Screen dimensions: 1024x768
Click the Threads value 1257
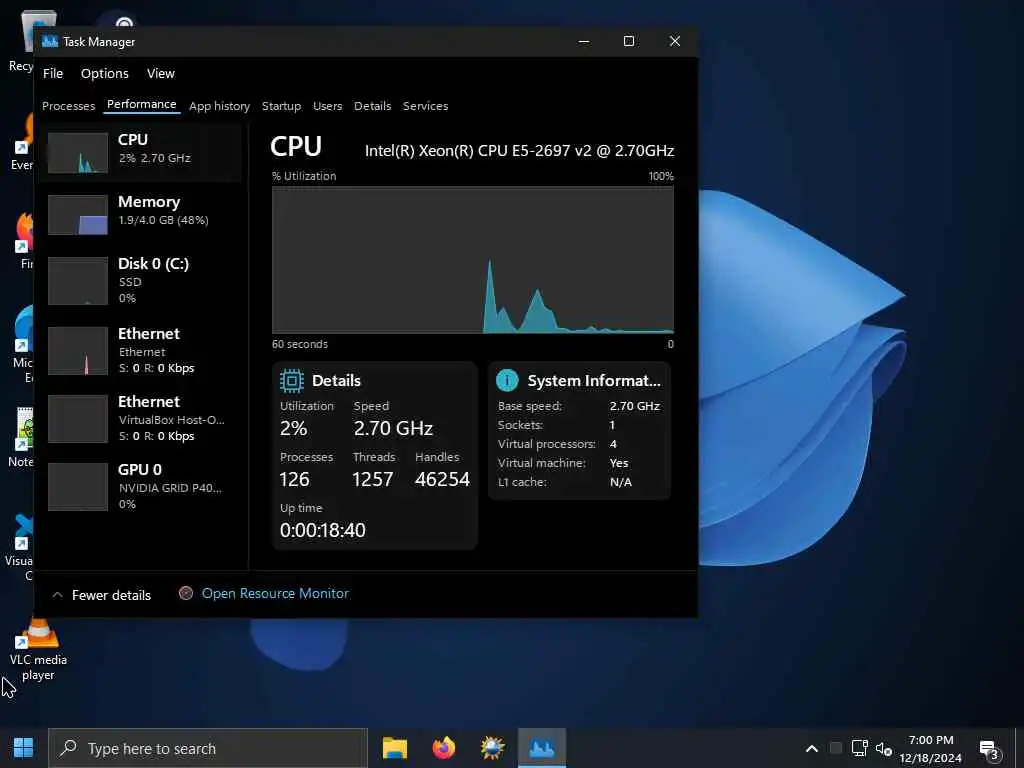pos(372,479)
